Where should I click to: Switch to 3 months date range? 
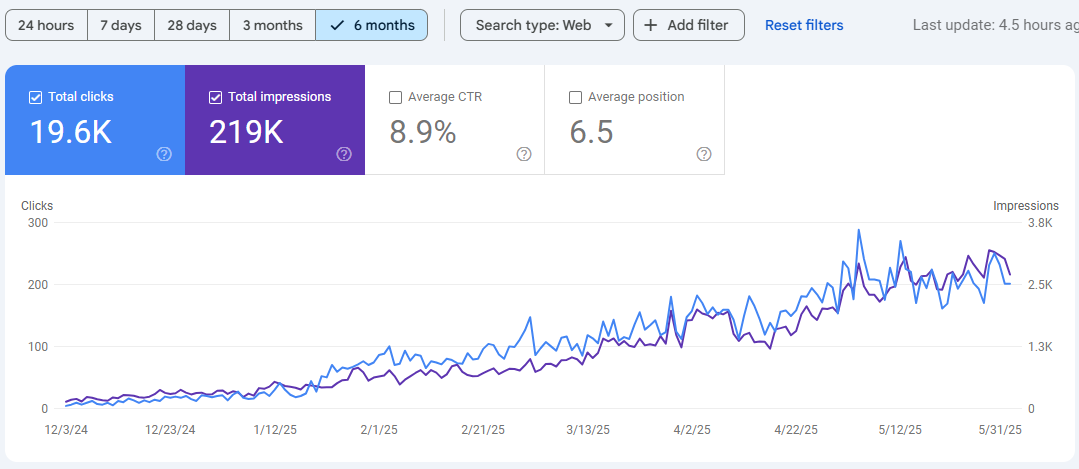[272, 25]
